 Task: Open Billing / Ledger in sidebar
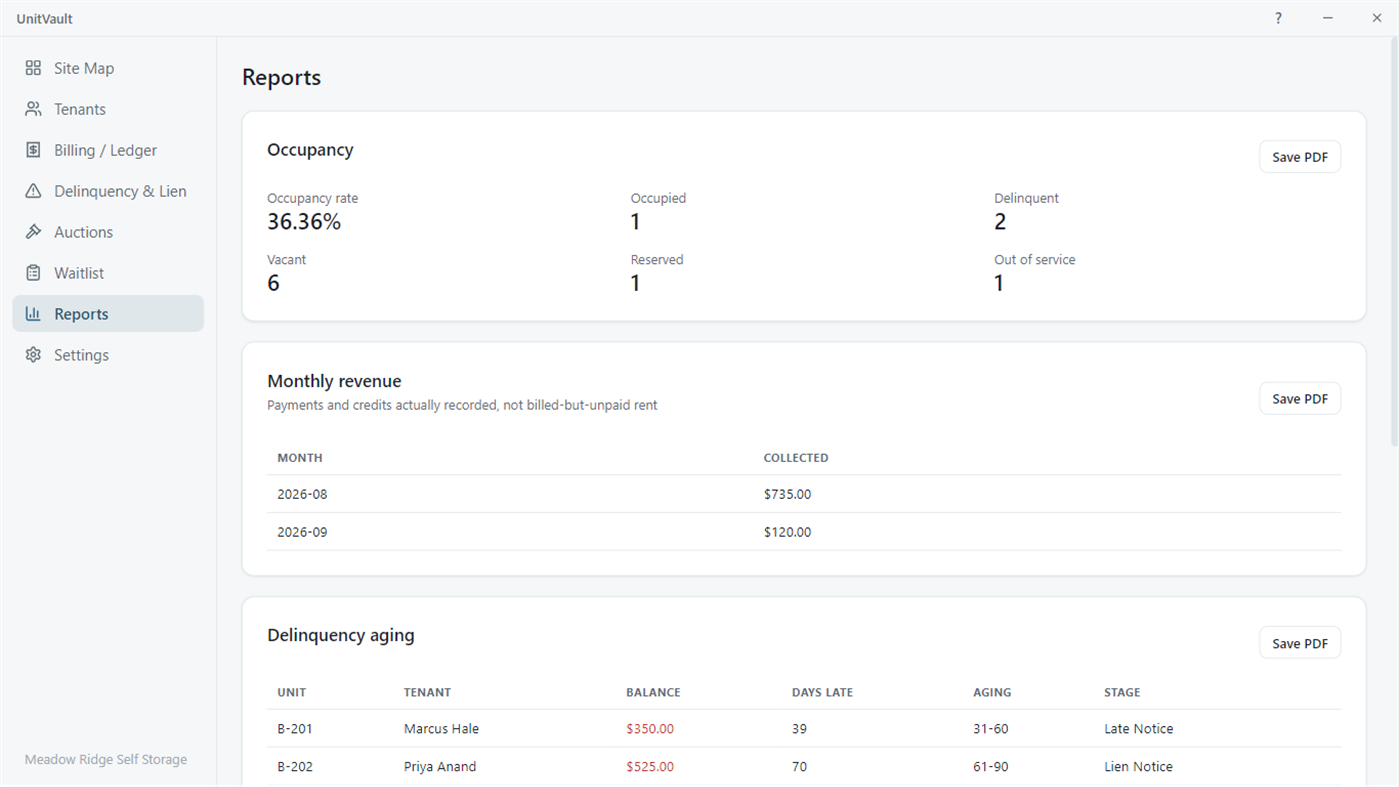[108, 150]
